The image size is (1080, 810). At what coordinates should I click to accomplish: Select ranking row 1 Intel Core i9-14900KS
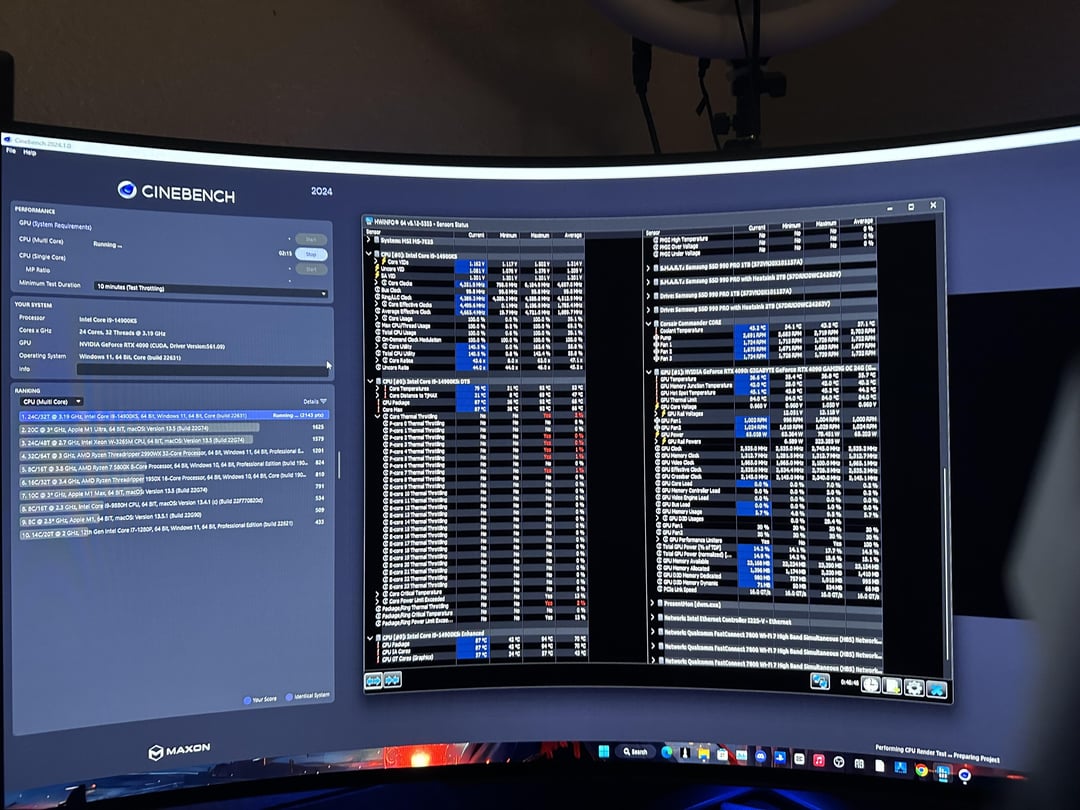174,416
